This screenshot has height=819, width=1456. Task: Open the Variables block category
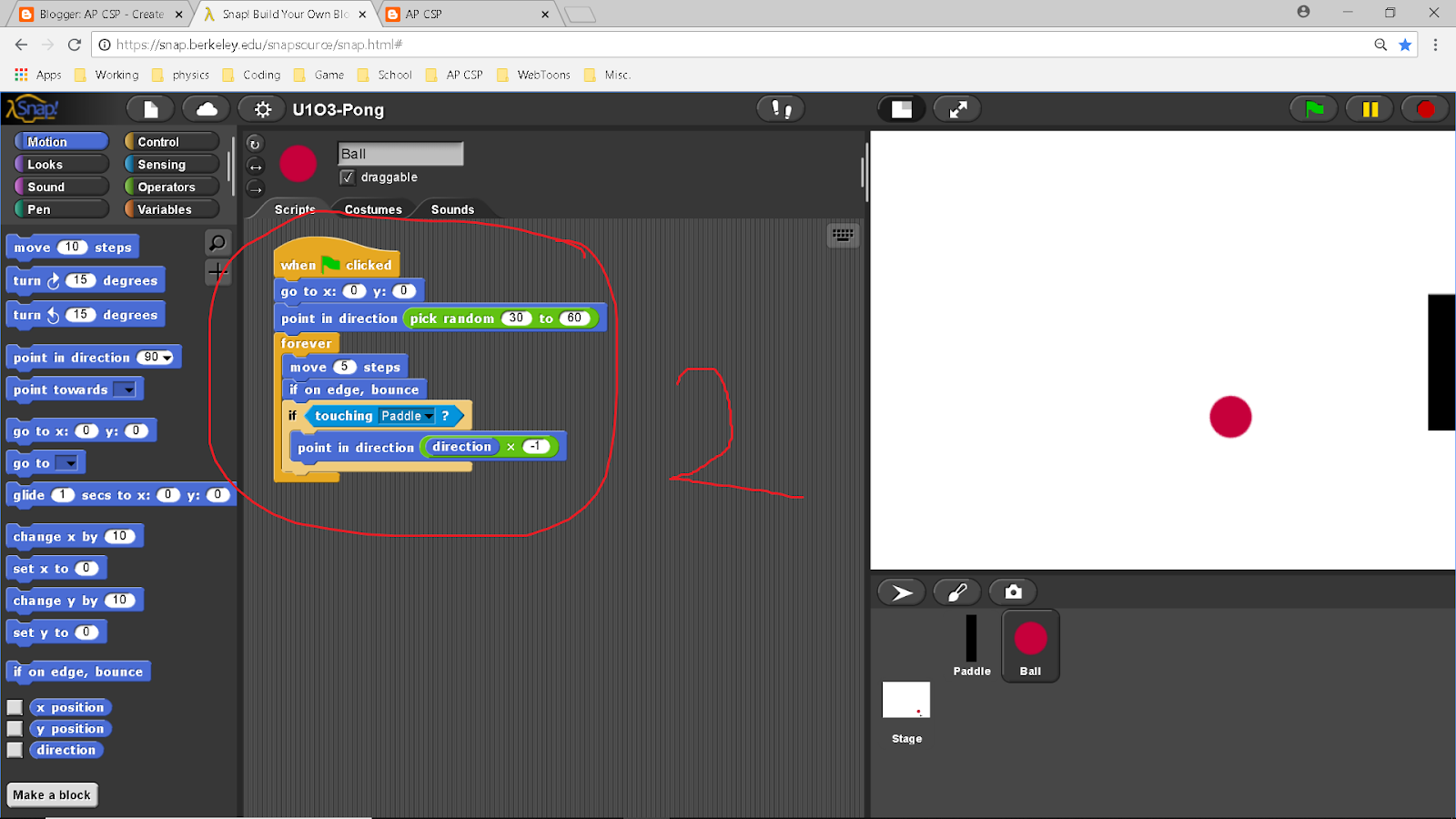(172, 209)
